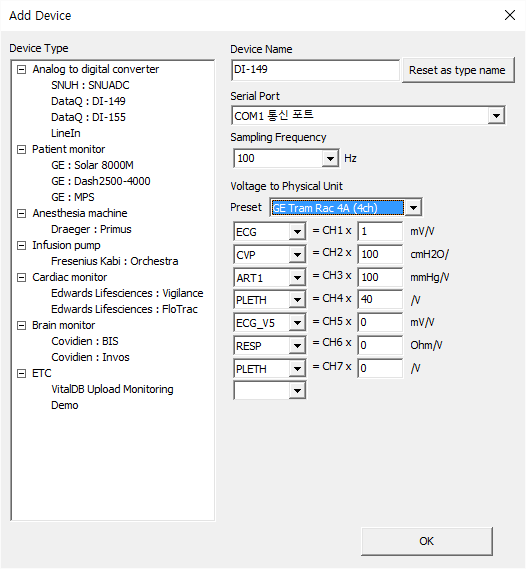Collapse the Cardiac monitor tree node
The width and height of the screenshot is (526, 569).
coord(22,278)
